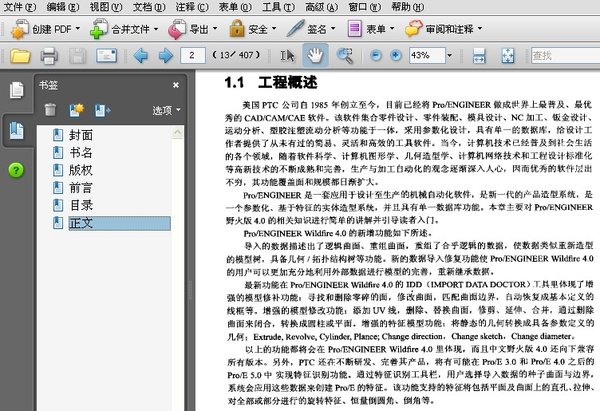Viewport: 600px width, 411px height.
Task: Click the Email envelope icon
Action: [x=106, y=56]
